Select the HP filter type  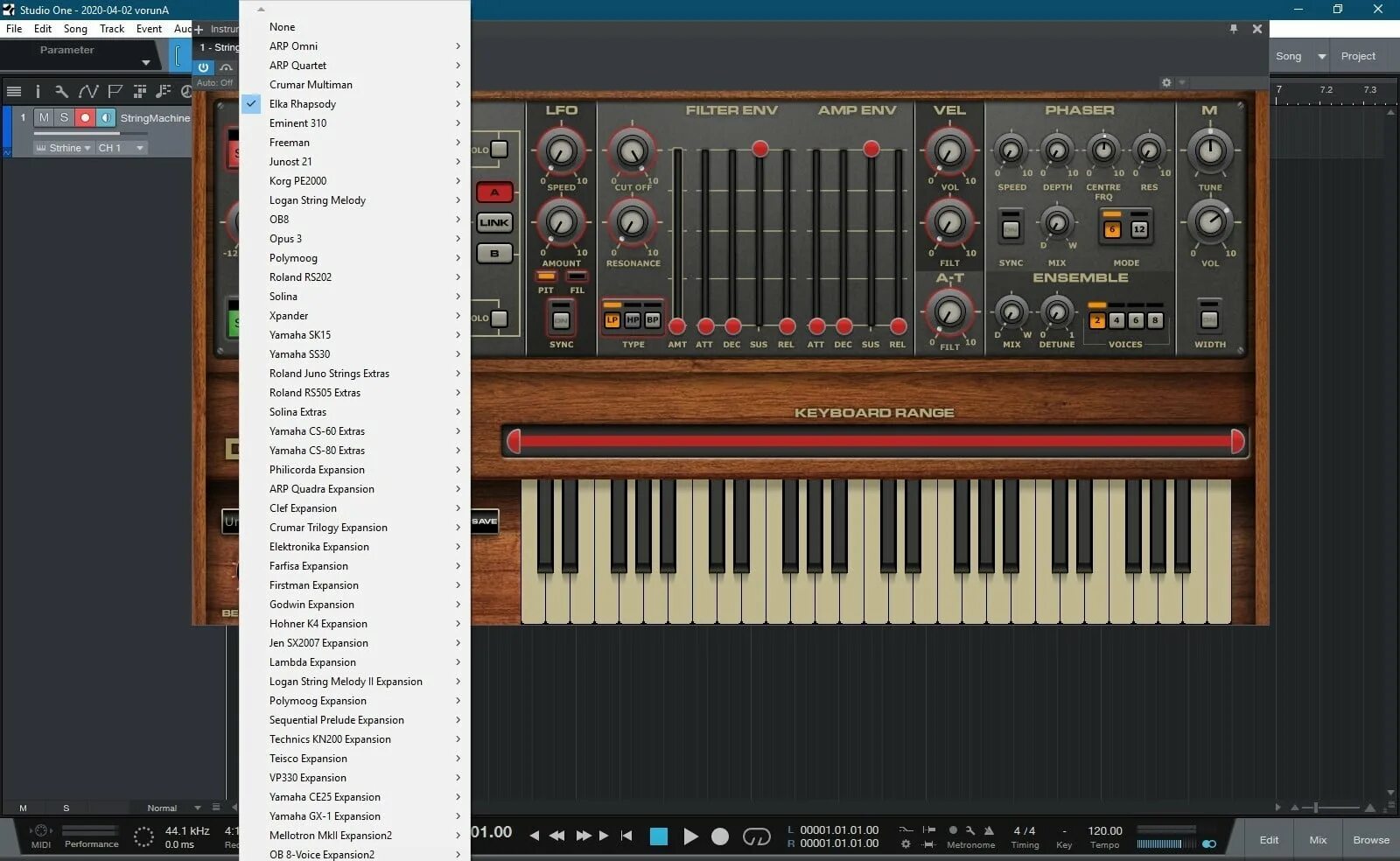633,319
